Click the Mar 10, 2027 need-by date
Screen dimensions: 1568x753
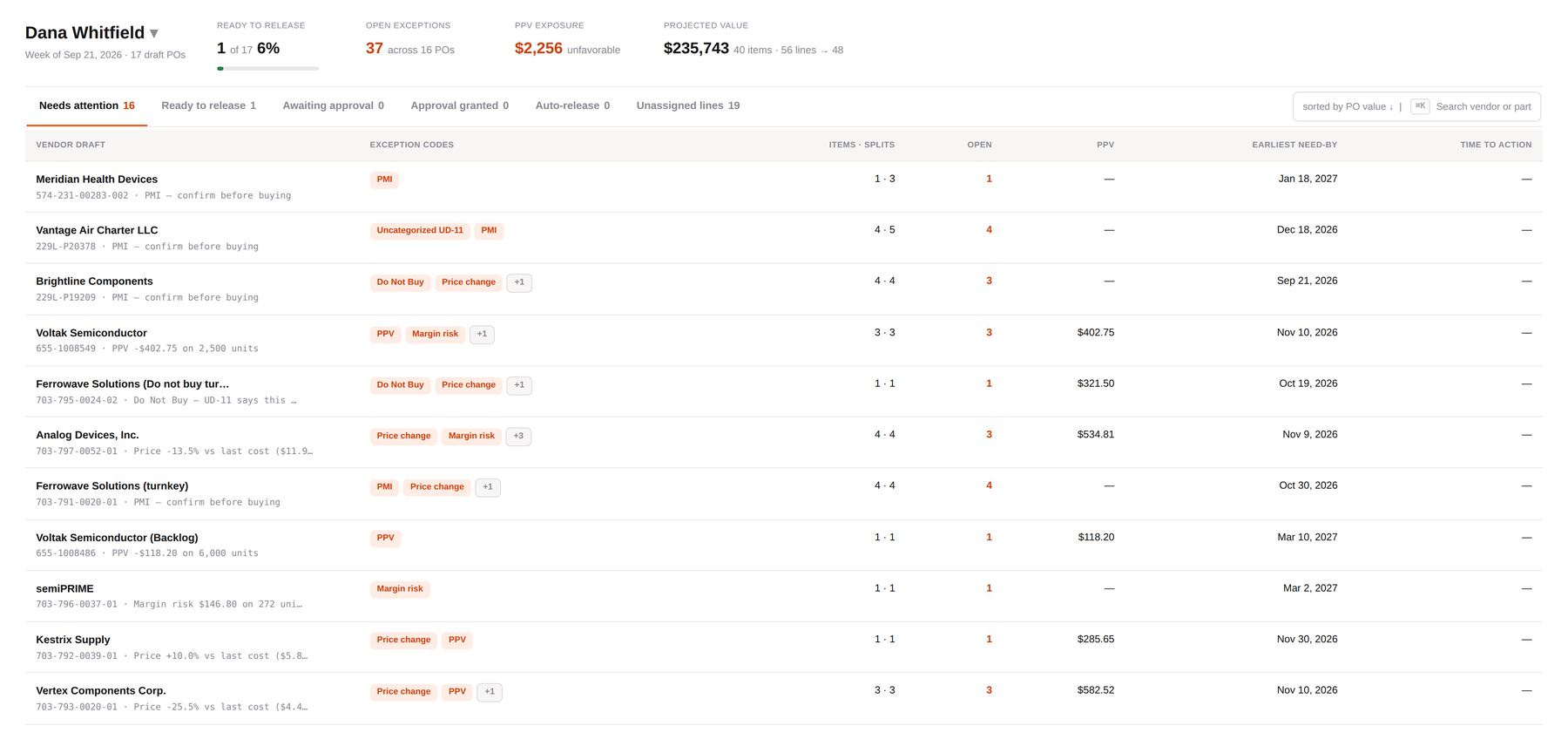tap(1308, 538)
